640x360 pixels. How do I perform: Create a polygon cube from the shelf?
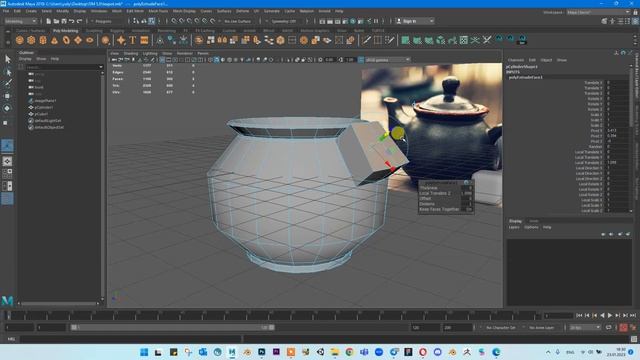31,40
